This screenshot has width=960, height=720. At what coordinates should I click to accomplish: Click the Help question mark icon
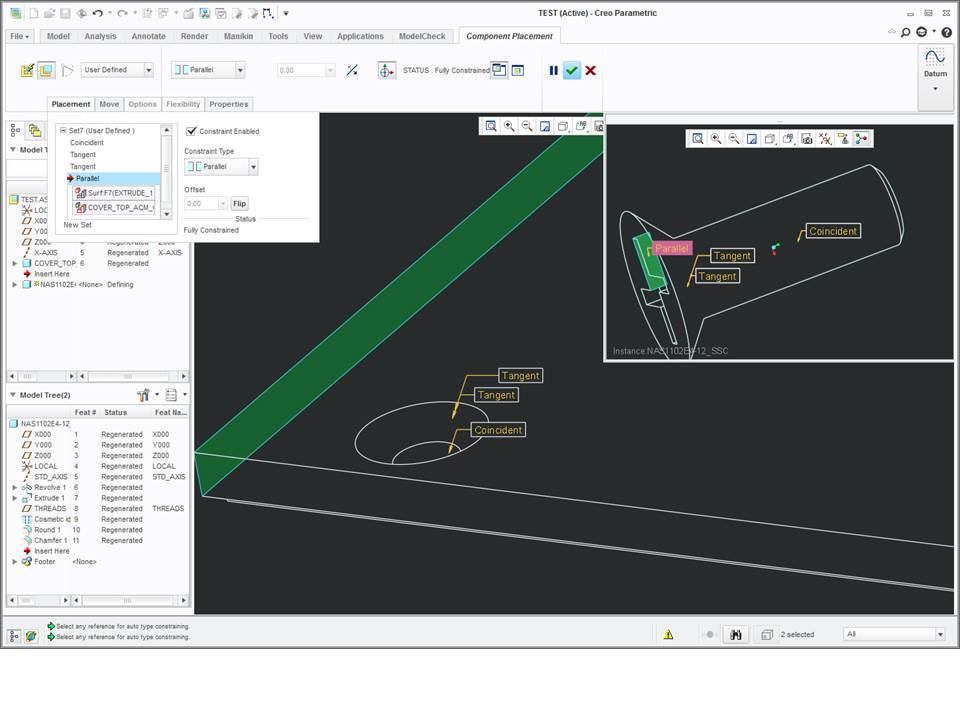(947, 32)
